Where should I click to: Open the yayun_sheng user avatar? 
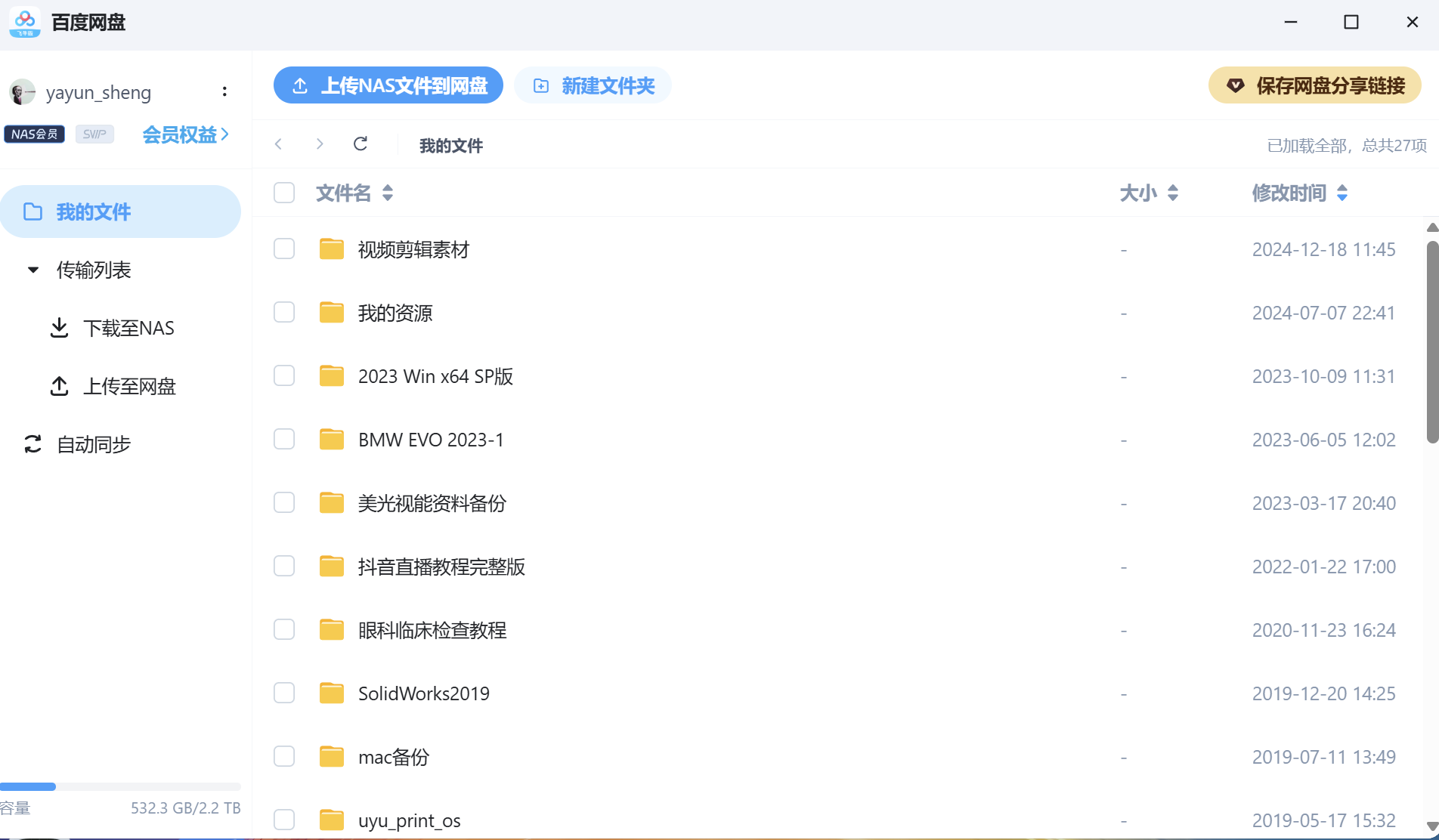coord(23,92)
